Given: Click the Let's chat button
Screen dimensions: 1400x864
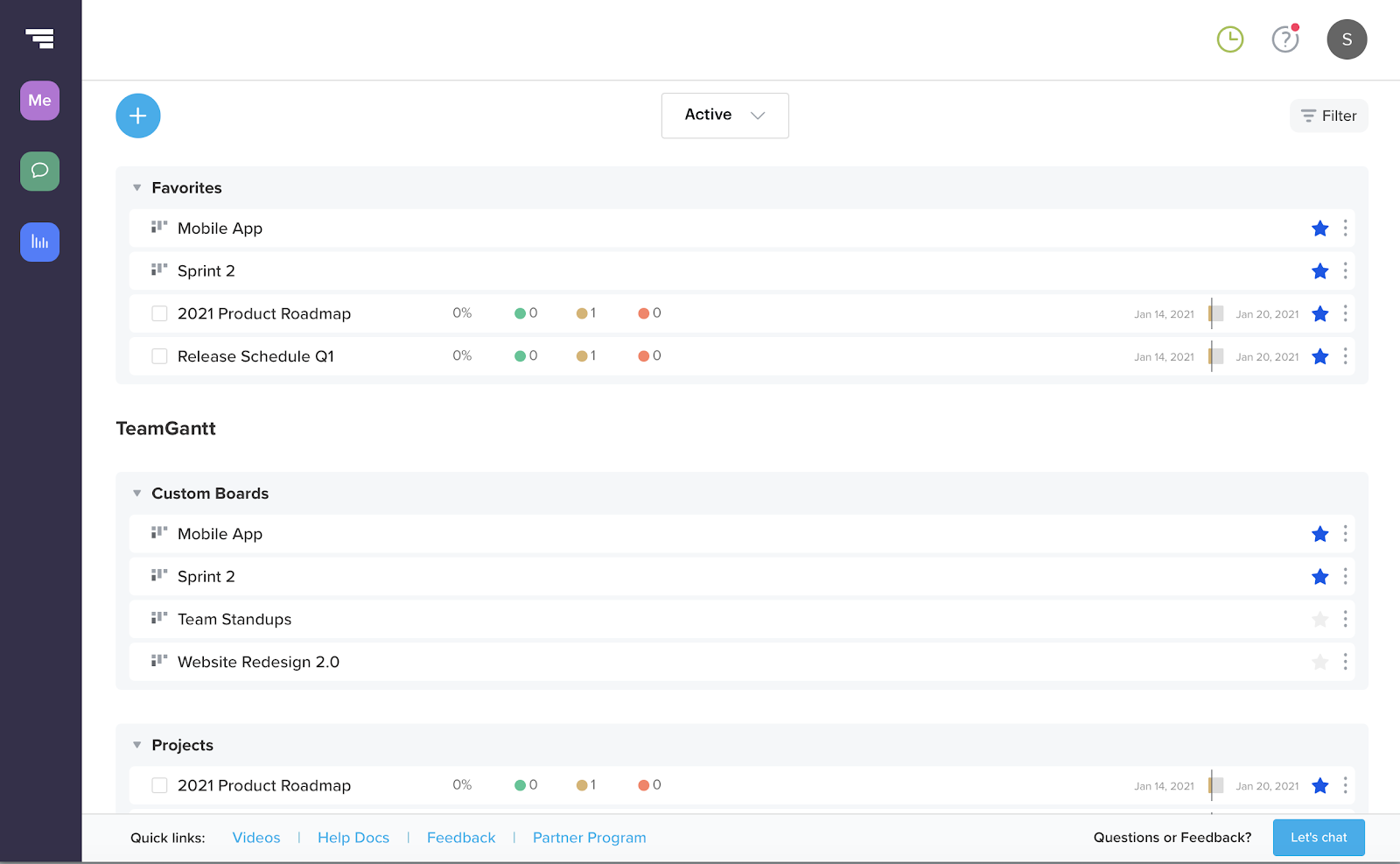Looking at the screenshot, I should [x=1319, y=838].
